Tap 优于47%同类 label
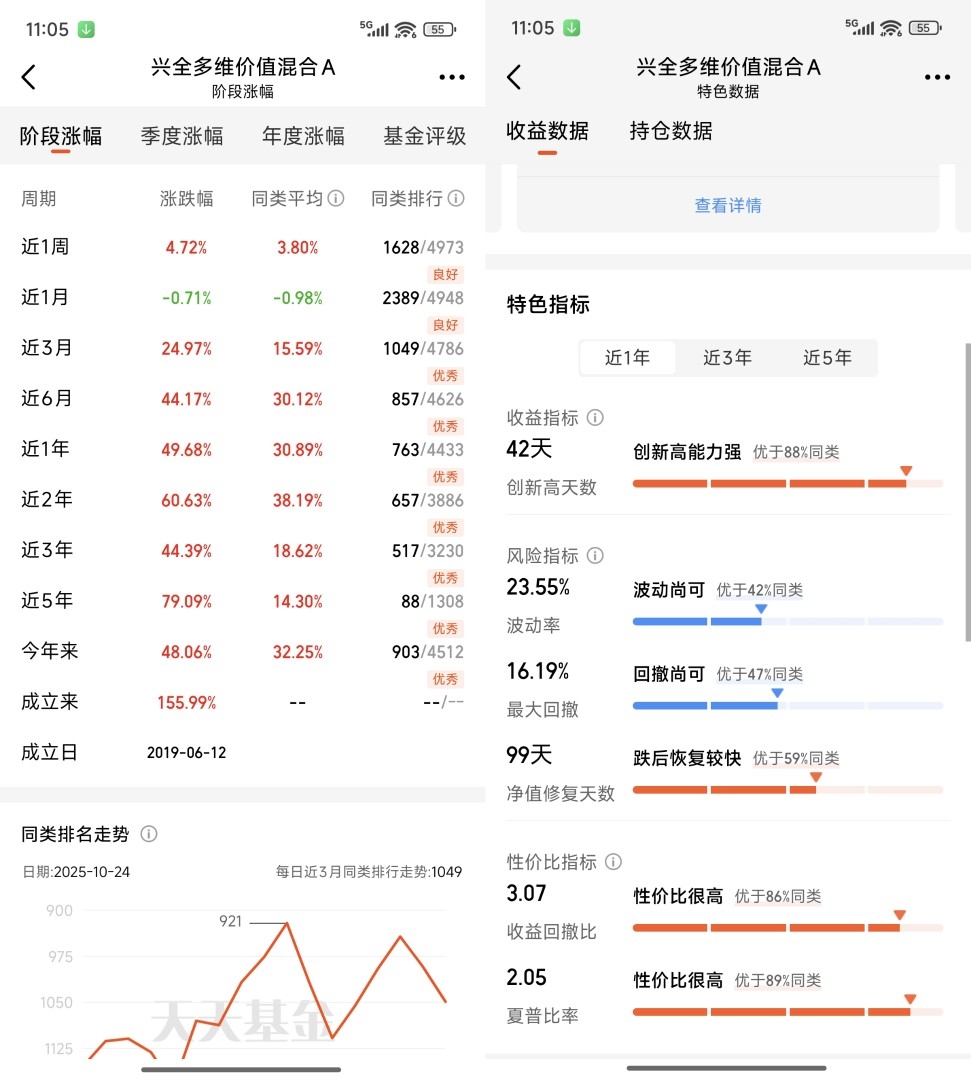Screen dimensions: 971x1080 point(760,674)
